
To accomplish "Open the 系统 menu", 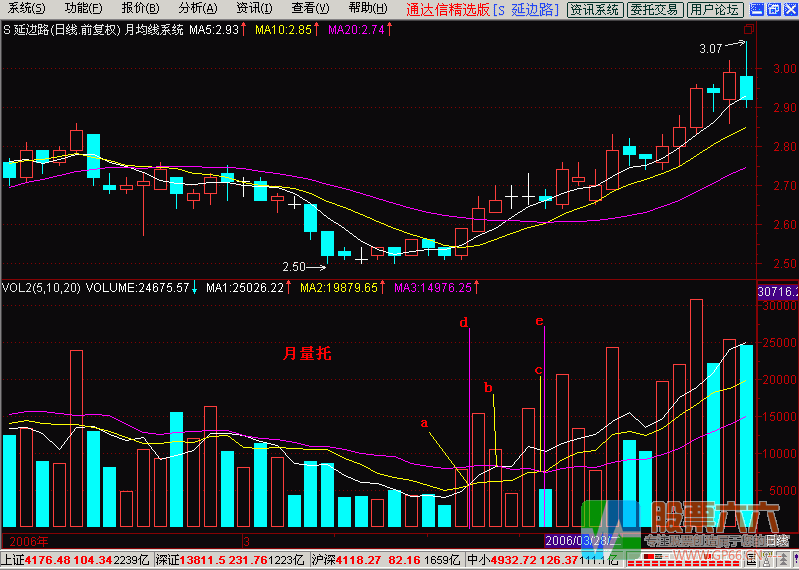I will pos(25,9).
